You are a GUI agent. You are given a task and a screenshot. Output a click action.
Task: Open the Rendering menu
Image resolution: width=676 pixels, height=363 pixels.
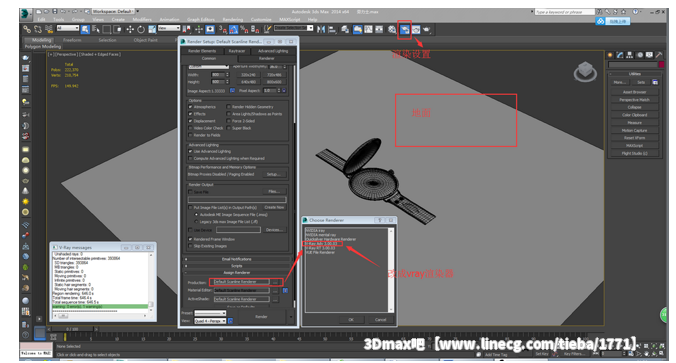233,19
